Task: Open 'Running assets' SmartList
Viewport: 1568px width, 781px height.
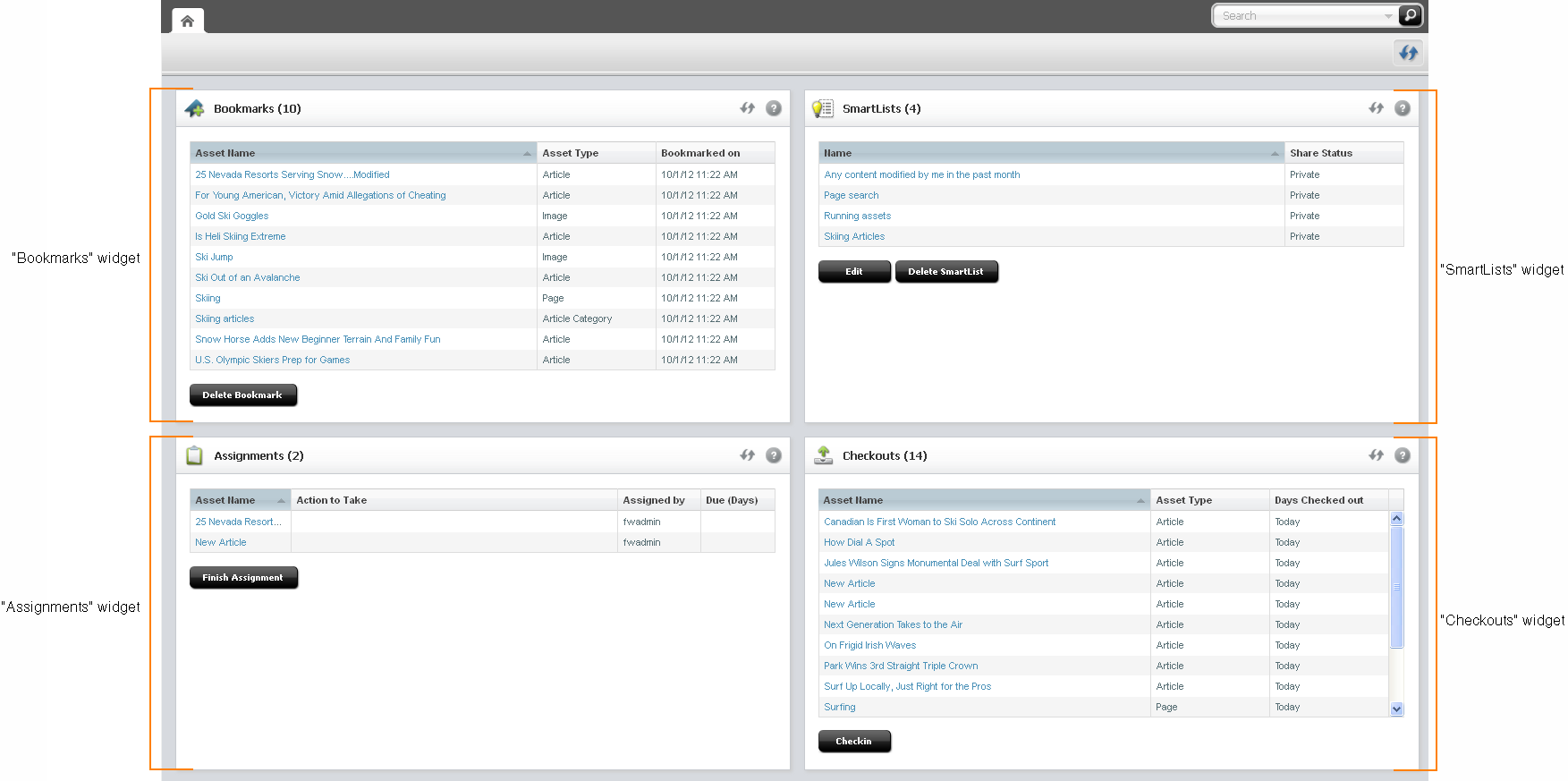Action: click(858, 216)
